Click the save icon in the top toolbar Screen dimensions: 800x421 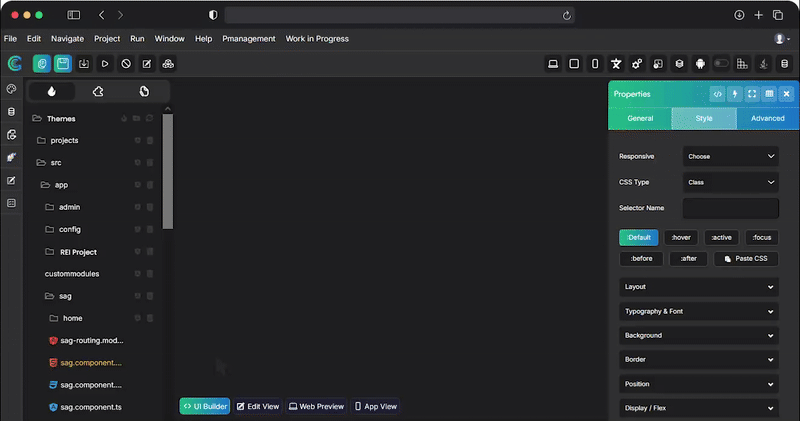coord(62,64)
